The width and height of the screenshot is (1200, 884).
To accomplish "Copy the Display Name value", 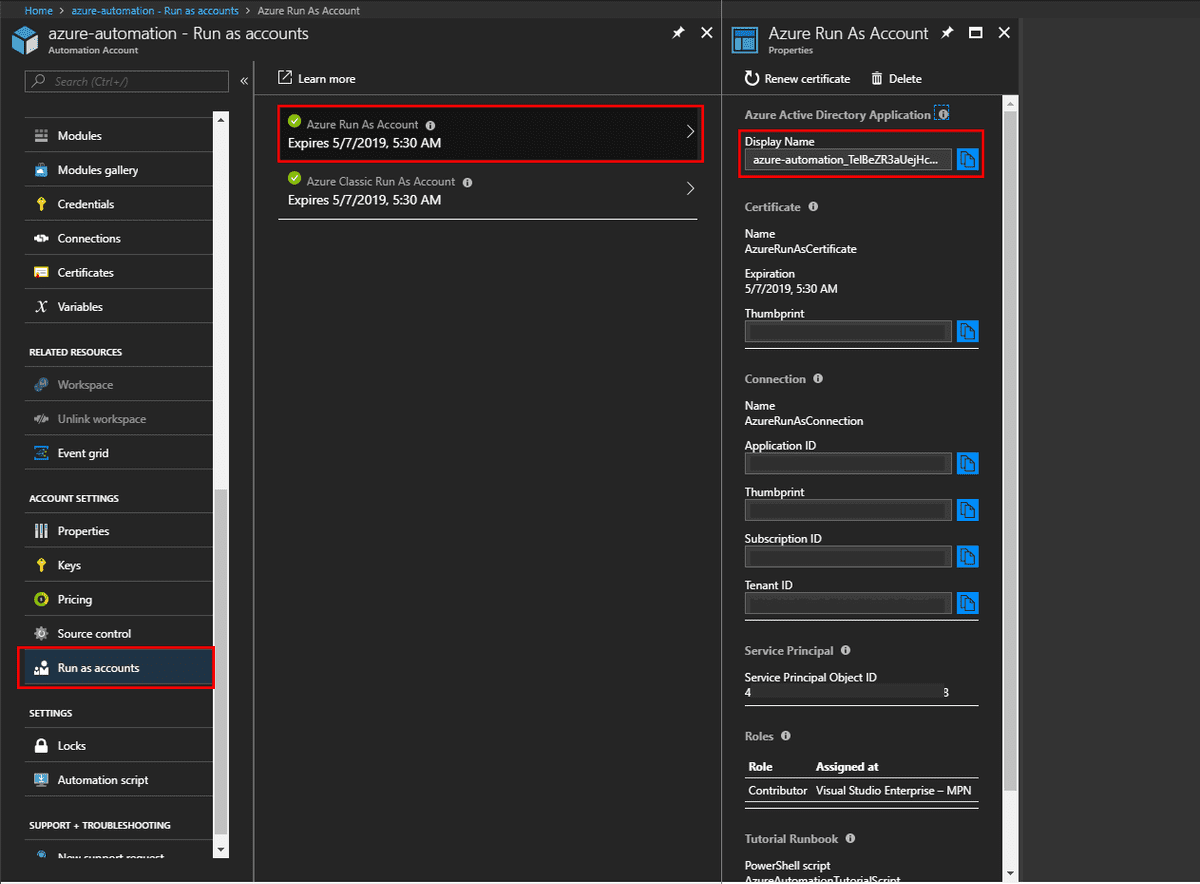I will (967, 159).
